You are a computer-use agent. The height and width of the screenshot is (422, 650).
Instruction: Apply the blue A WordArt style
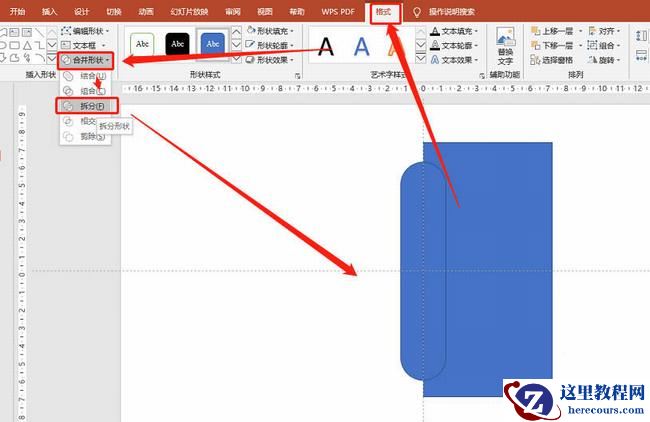coord(361,46)
